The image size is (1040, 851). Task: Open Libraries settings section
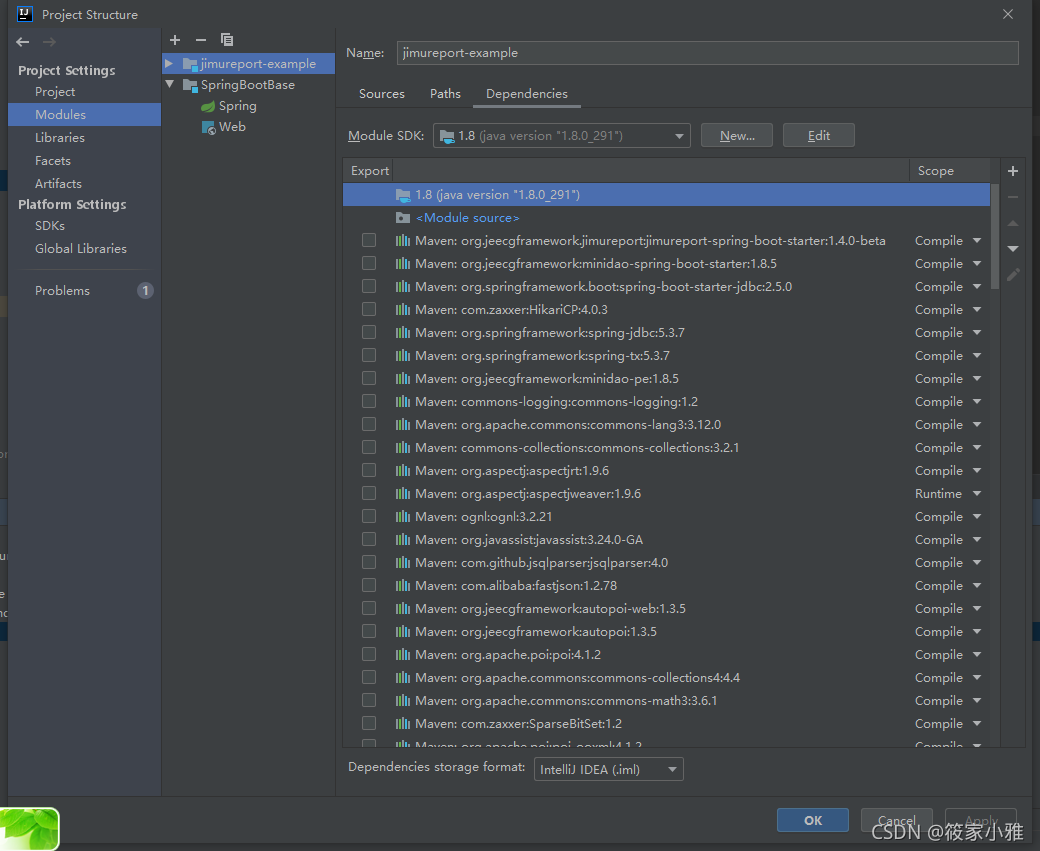(x=60, y=137)
